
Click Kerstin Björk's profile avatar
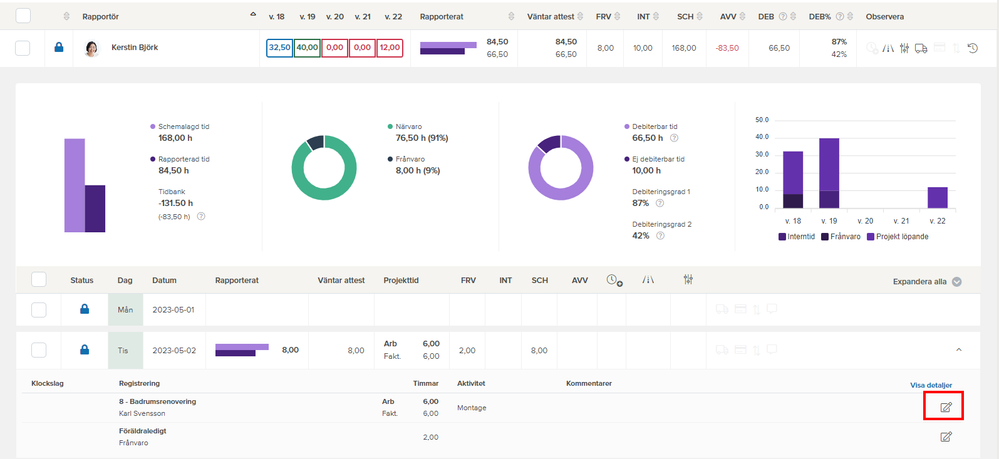[x=92, y=48]
